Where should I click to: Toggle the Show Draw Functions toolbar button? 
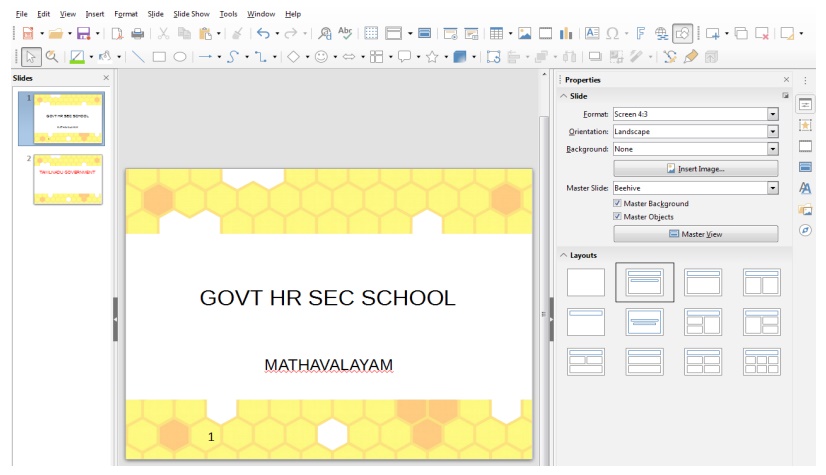click(x=683, y=34)
